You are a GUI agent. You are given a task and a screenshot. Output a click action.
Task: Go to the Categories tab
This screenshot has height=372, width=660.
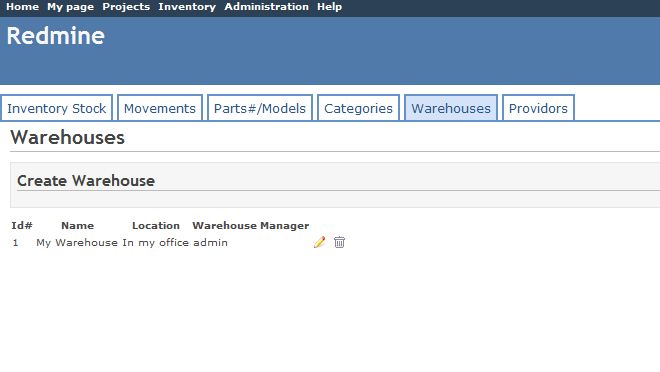click(358, 108)
